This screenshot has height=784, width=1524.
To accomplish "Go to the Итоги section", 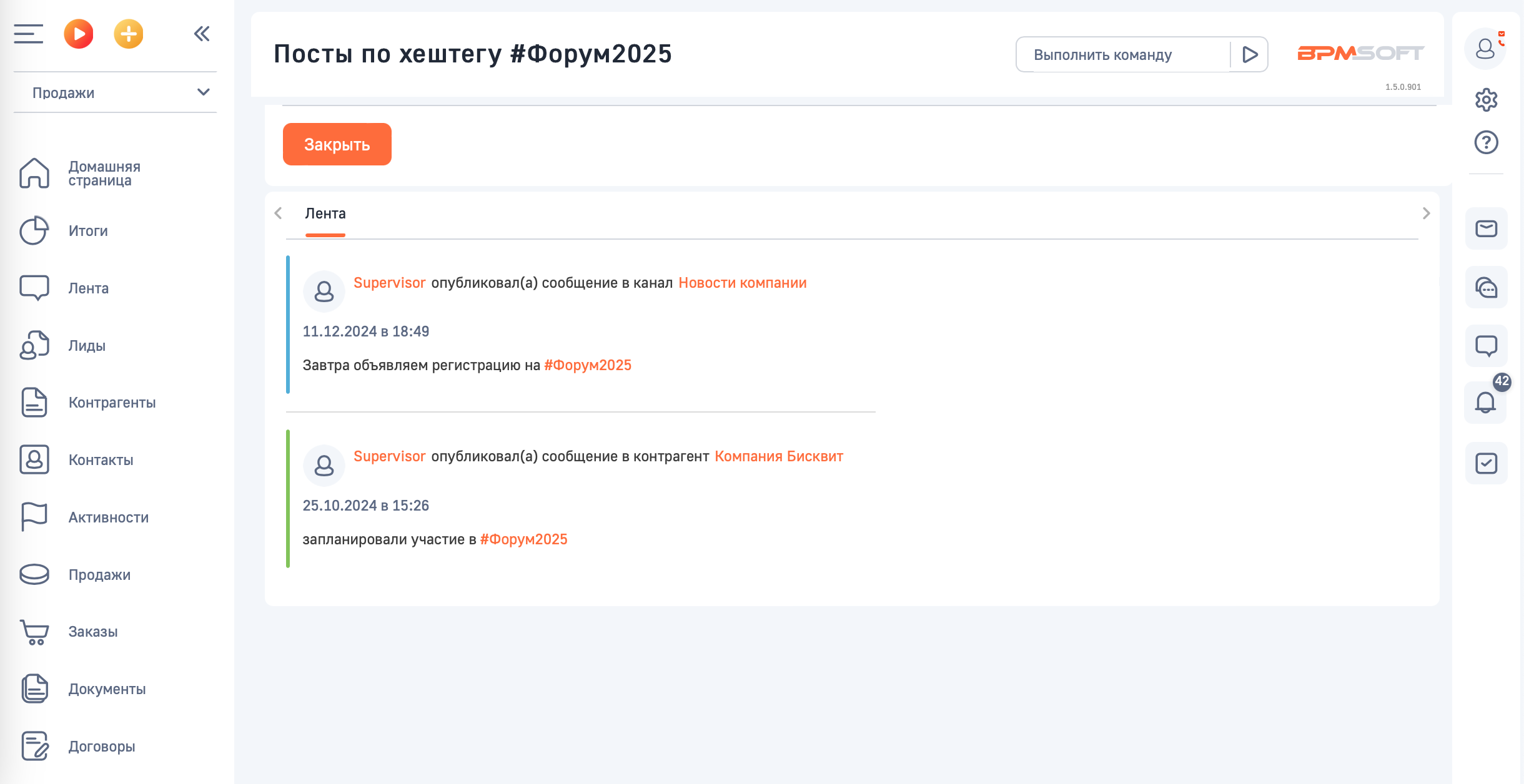I will point(88,231).
